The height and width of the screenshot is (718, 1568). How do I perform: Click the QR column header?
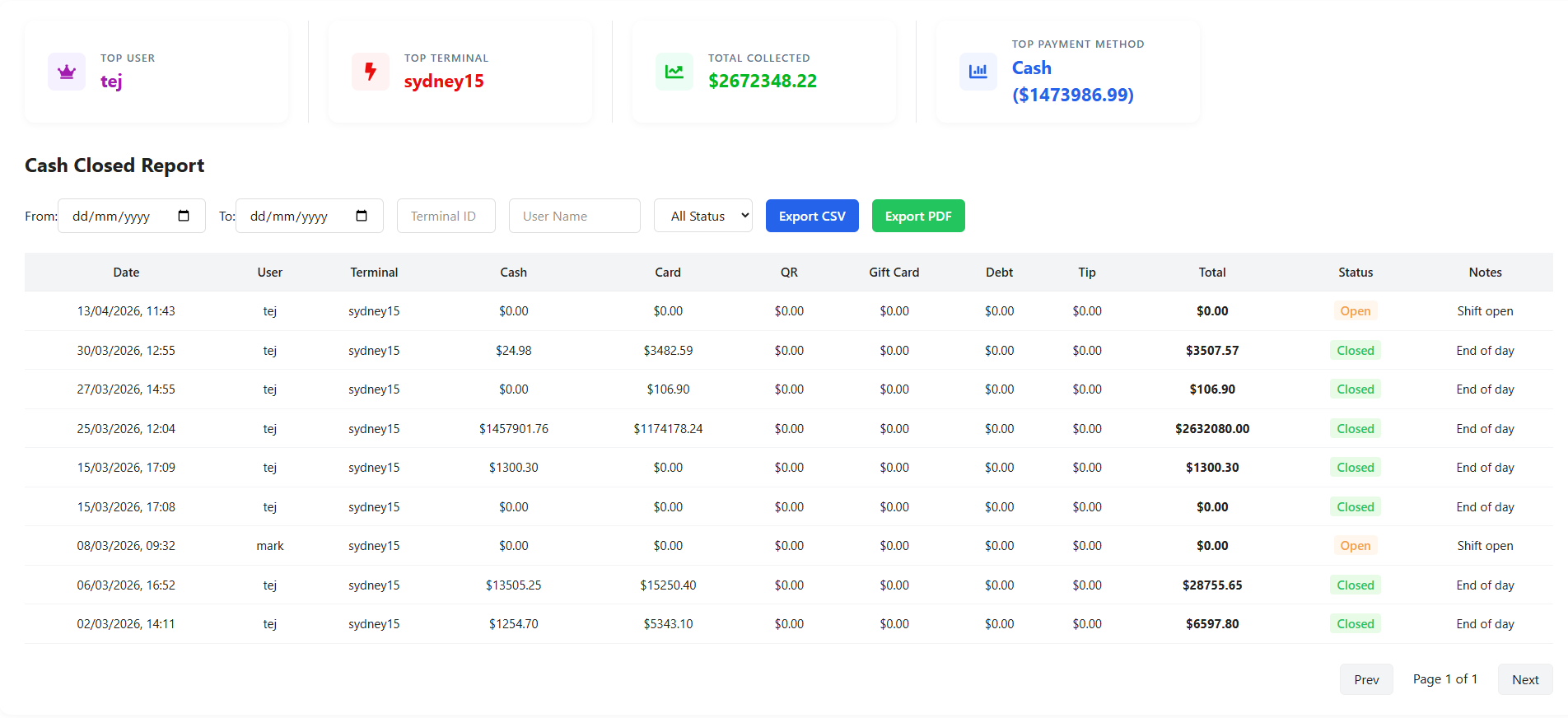(789, 273)
